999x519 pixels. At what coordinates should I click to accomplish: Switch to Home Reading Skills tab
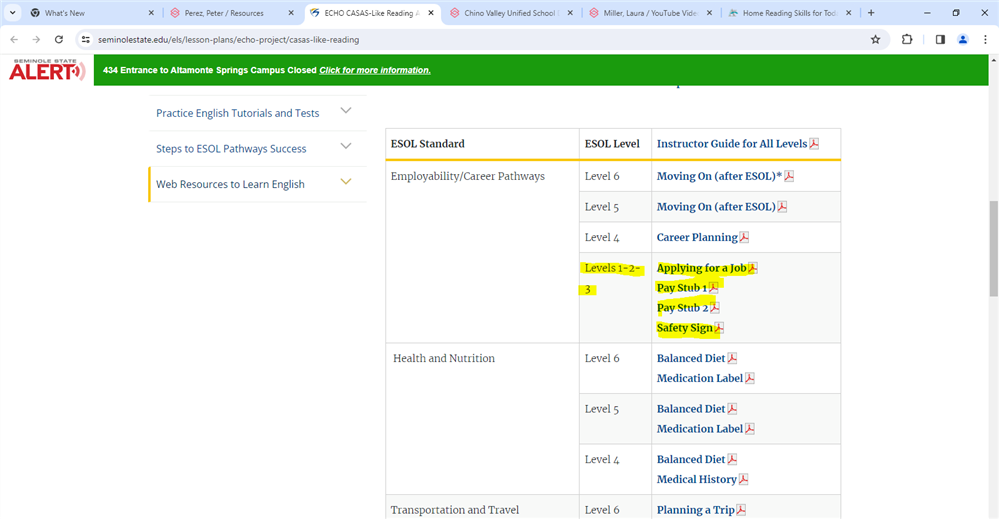pyautogui.click(x=789, y=13)
